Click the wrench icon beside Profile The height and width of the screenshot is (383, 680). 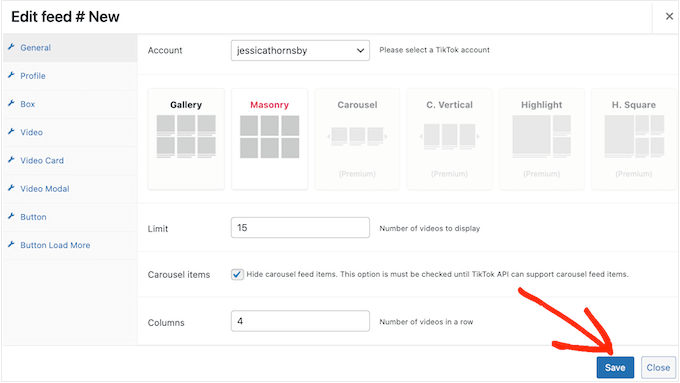(11, 75)
